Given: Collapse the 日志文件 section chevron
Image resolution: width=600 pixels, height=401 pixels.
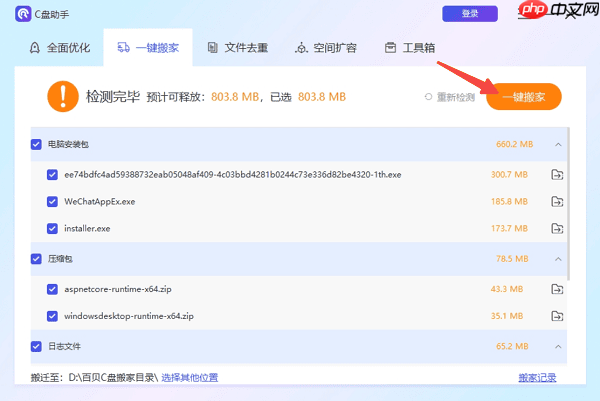Looking at the screenshot, I should point(558,347).
